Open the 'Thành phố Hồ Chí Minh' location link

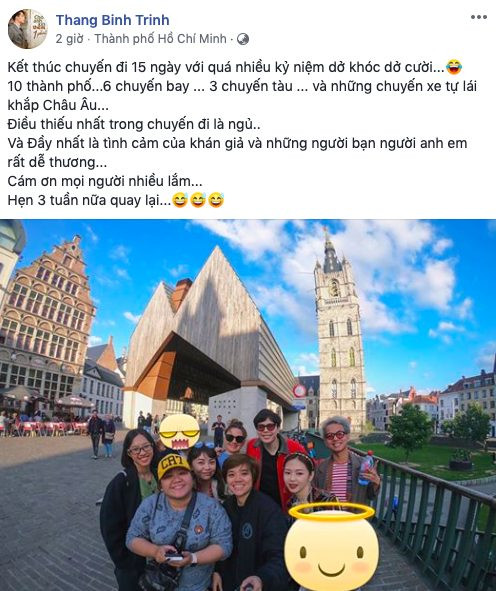[x=161, y=39]
